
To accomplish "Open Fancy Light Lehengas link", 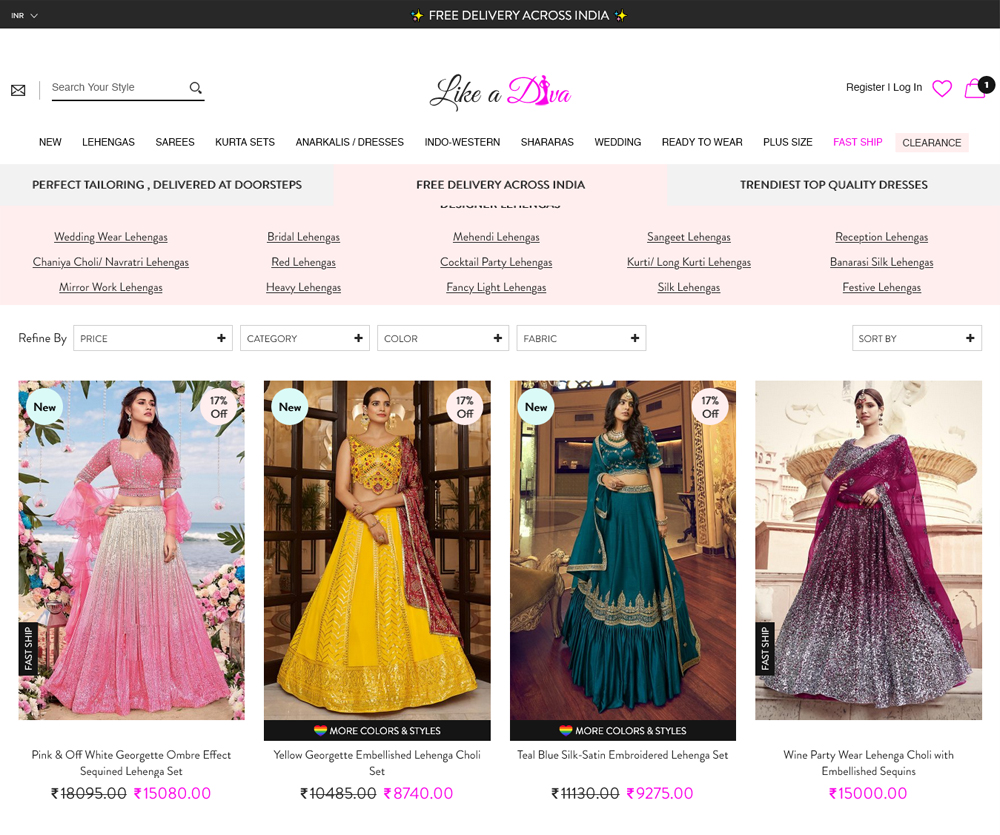I will click(496, 288).
